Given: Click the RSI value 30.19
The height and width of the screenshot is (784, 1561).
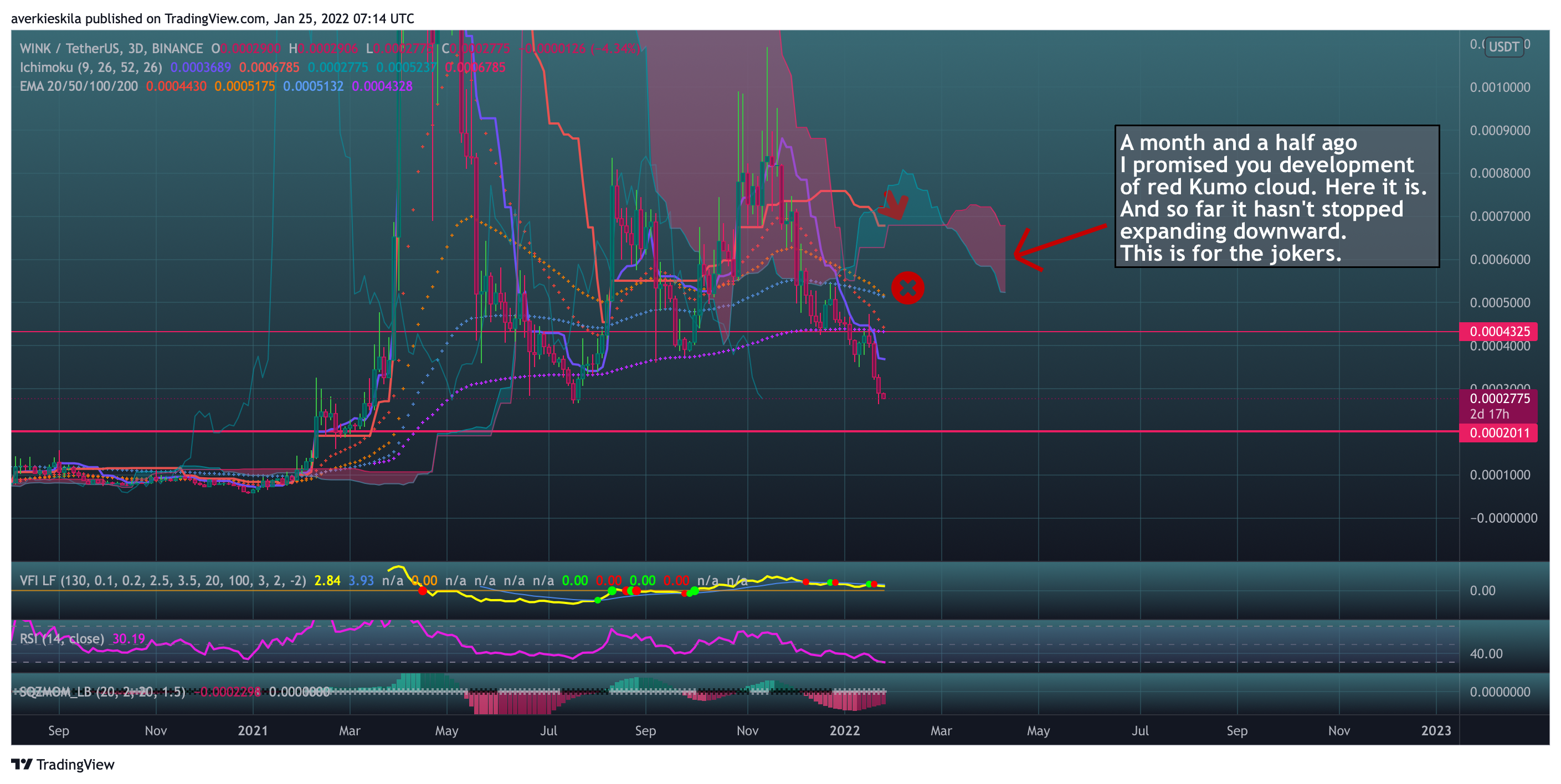Looking at the screenshot, I should click(x=129, y=638).
